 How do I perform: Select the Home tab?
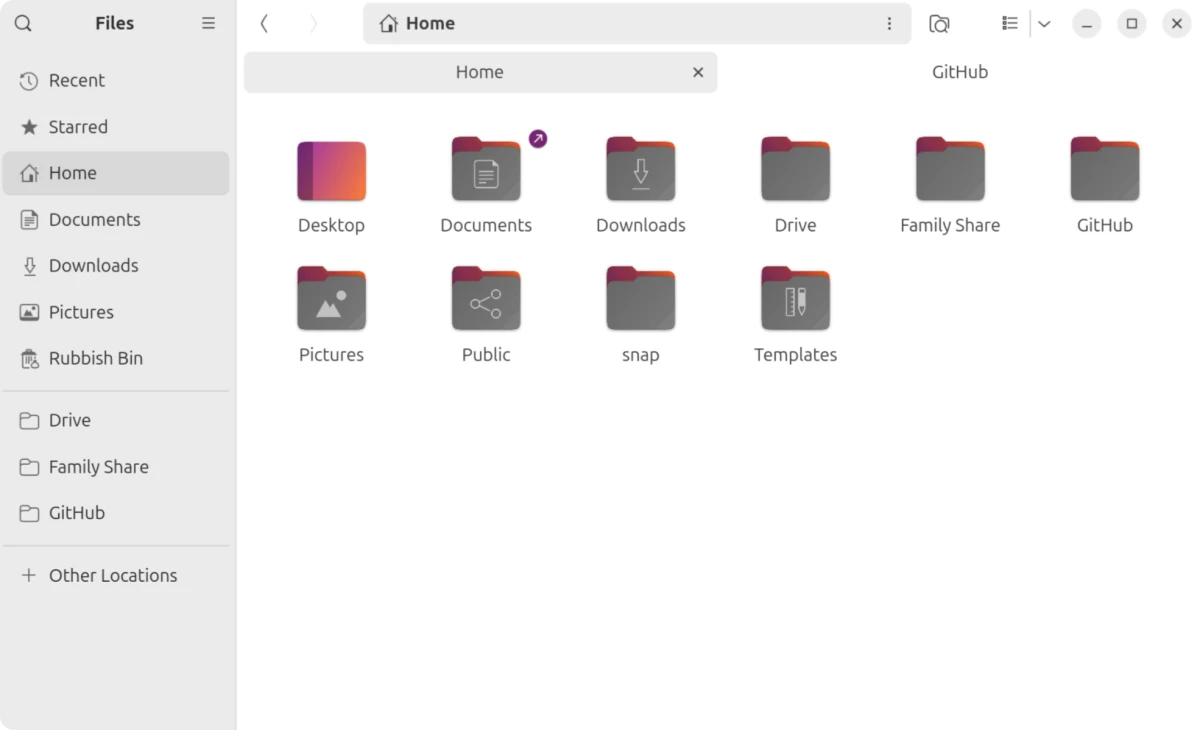tap(479, 72)
